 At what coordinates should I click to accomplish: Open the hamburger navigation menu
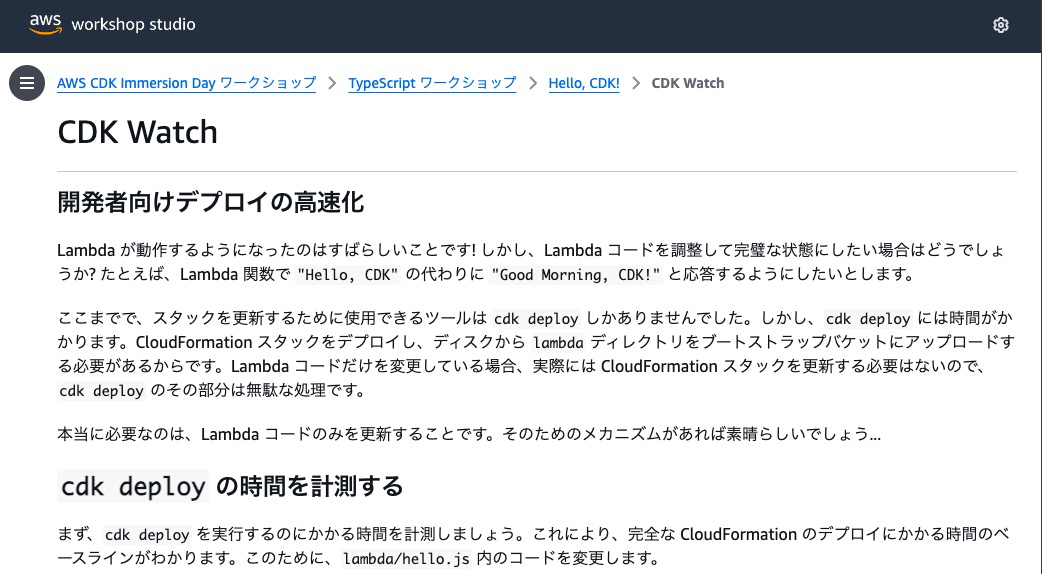click(x=27, y=83)
